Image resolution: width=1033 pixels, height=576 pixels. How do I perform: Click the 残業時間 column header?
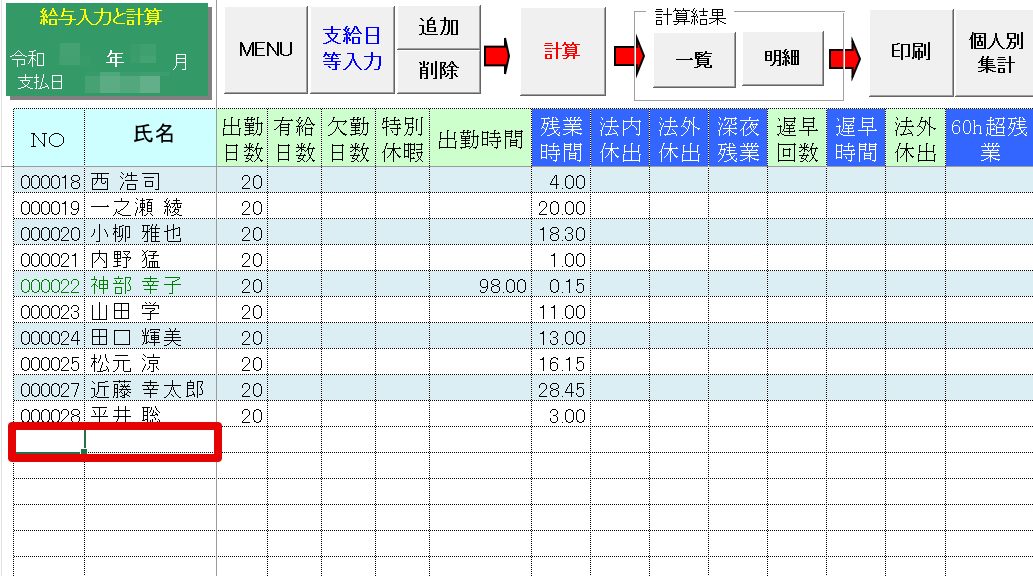click(x=561, y=139)
